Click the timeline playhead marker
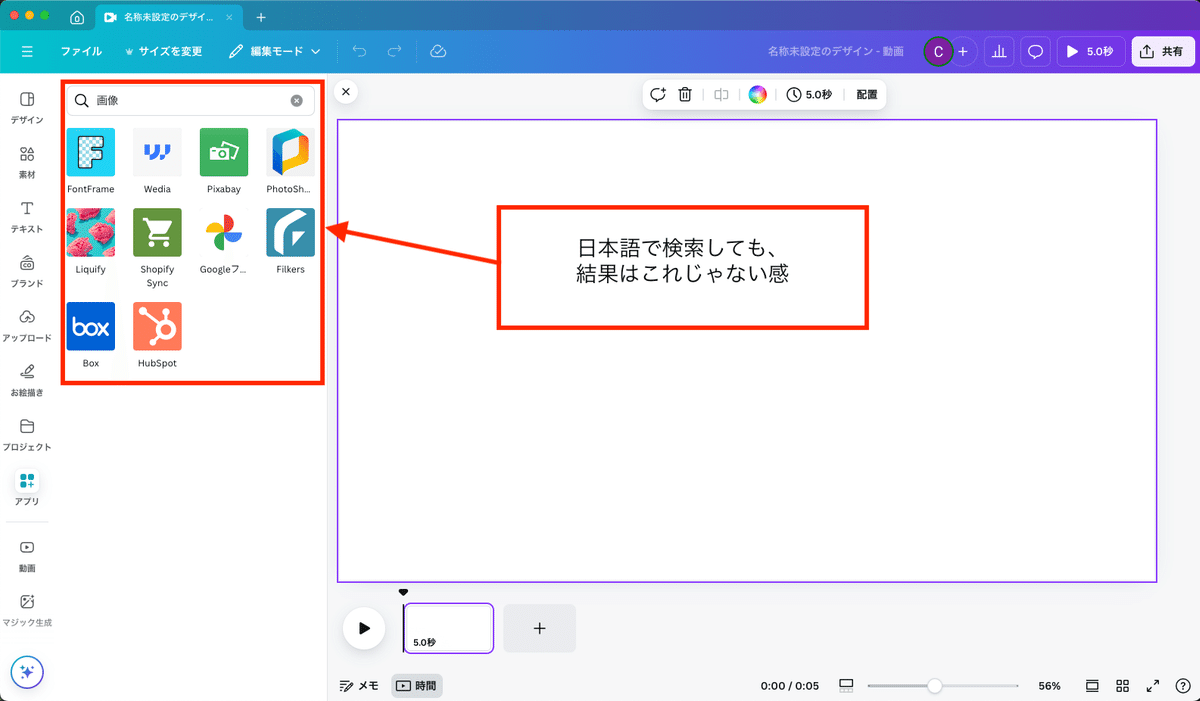The width and height of the screenshot is (1200, 701). coord(403,592)
